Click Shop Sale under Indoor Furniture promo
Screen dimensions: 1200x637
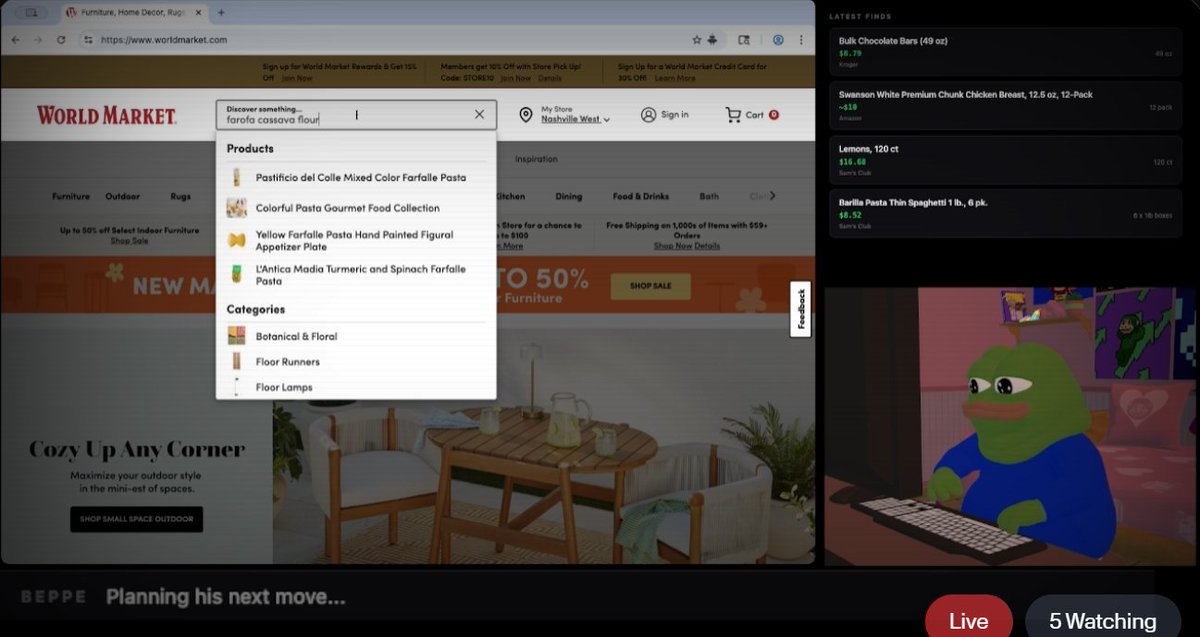(x=129, y=241)
